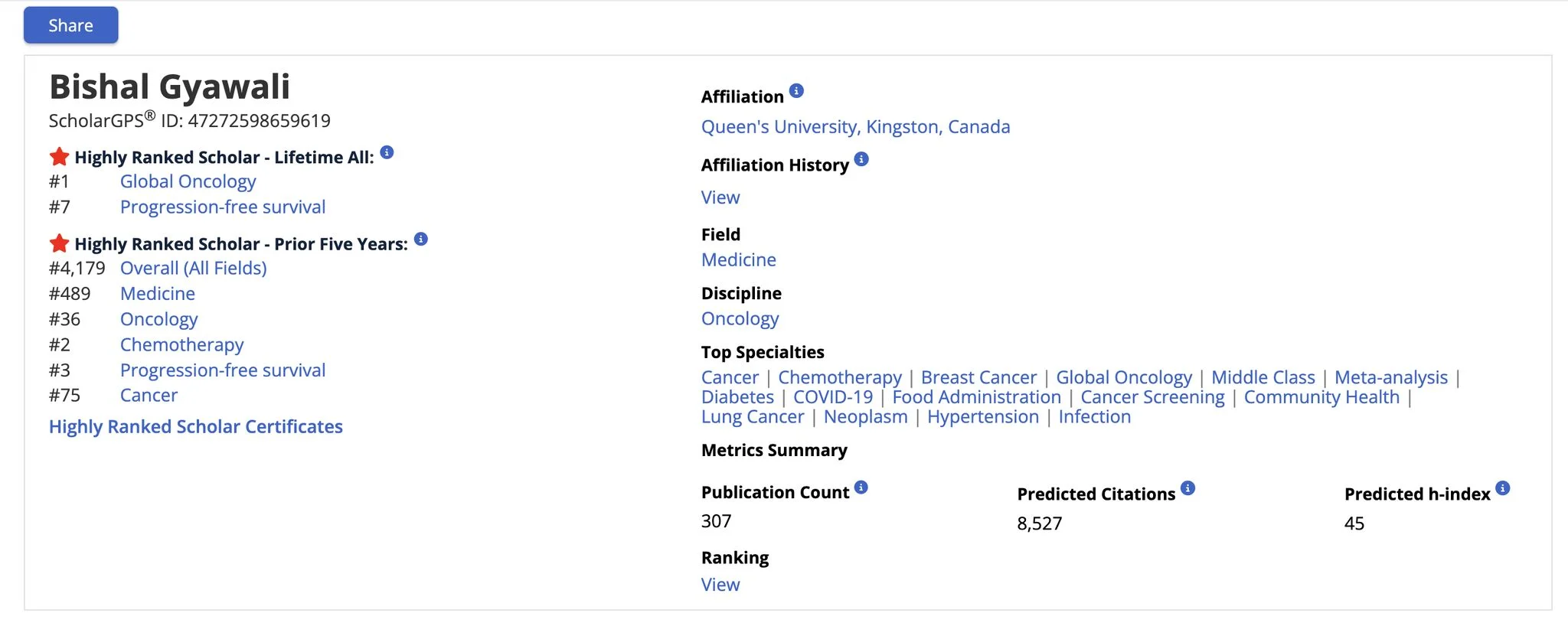Click the Publication Count info icon
Viewport: 1568px width, 626px height.
861,487
